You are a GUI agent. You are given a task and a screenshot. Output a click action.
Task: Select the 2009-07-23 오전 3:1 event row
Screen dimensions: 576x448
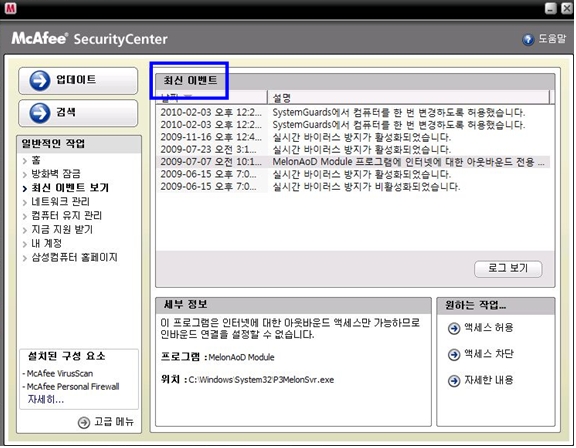[x=353, y=150]
